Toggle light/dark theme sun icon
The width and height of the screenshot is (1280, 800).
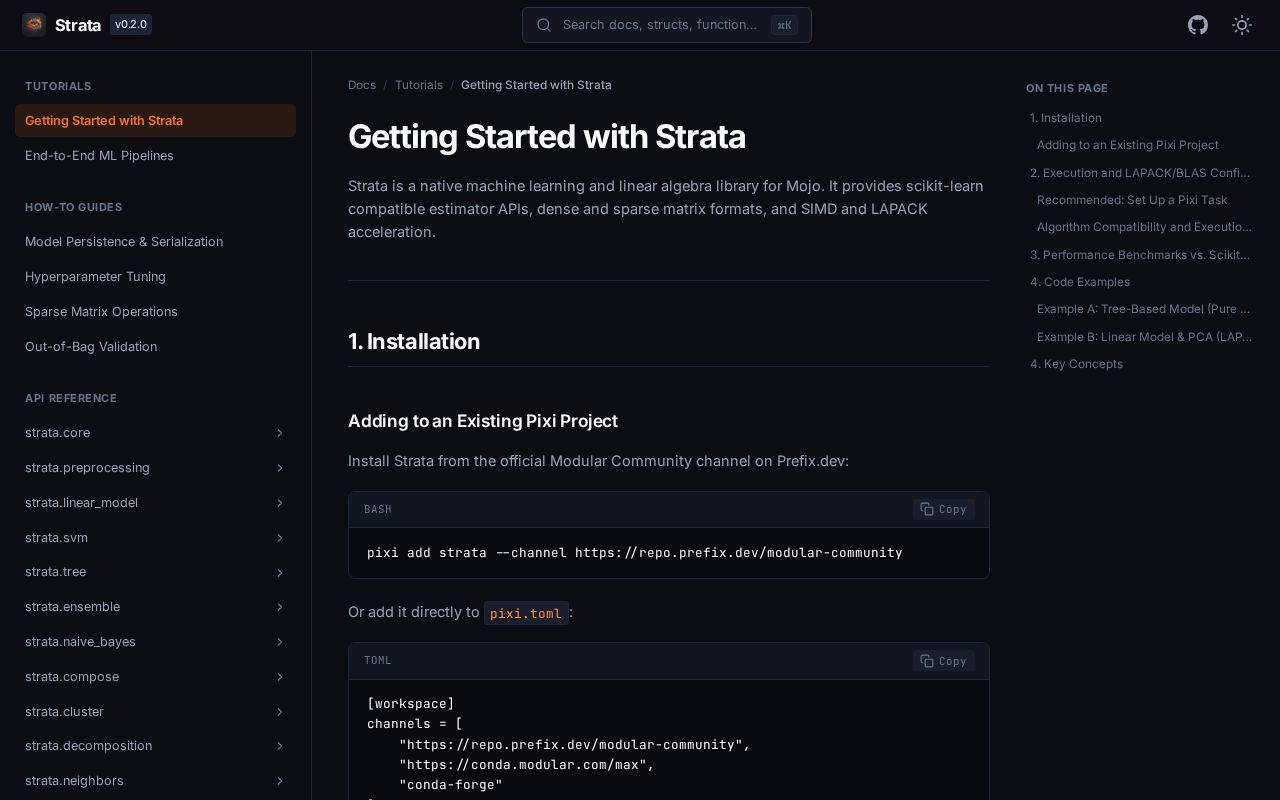(x=1242, y=25)
